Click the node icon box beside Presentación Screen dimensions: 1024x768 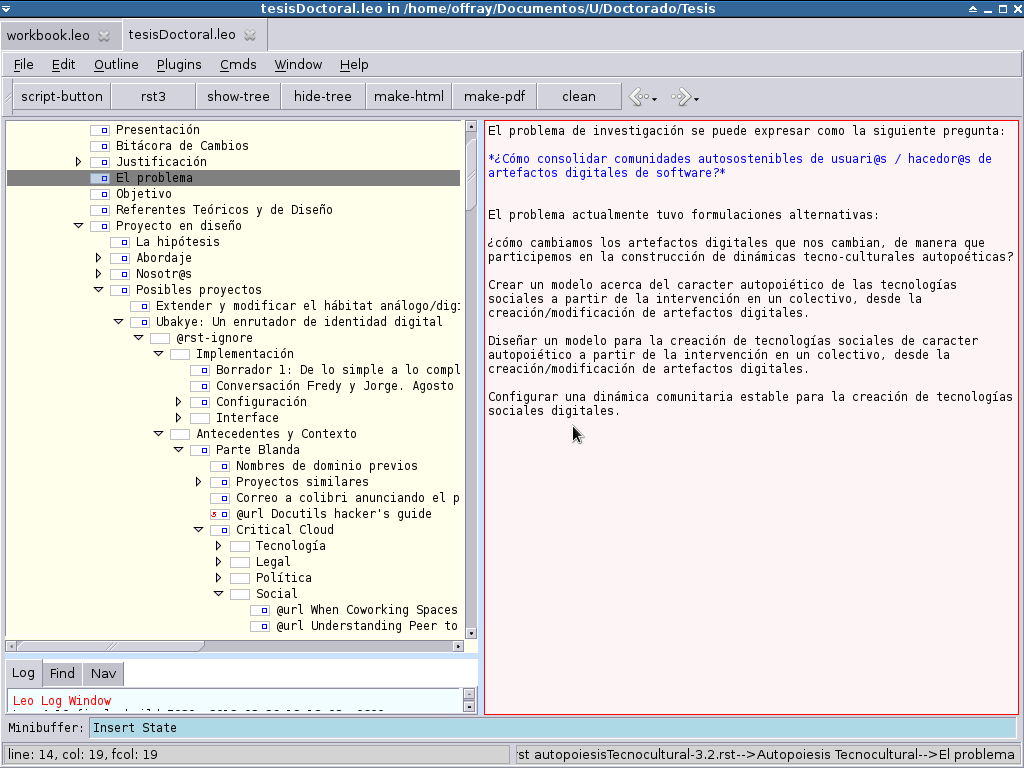[100, 130]
